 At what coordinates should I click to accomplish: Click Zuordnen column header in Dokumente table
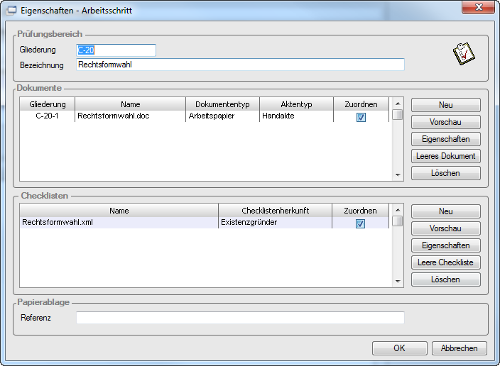coord(361,104)
